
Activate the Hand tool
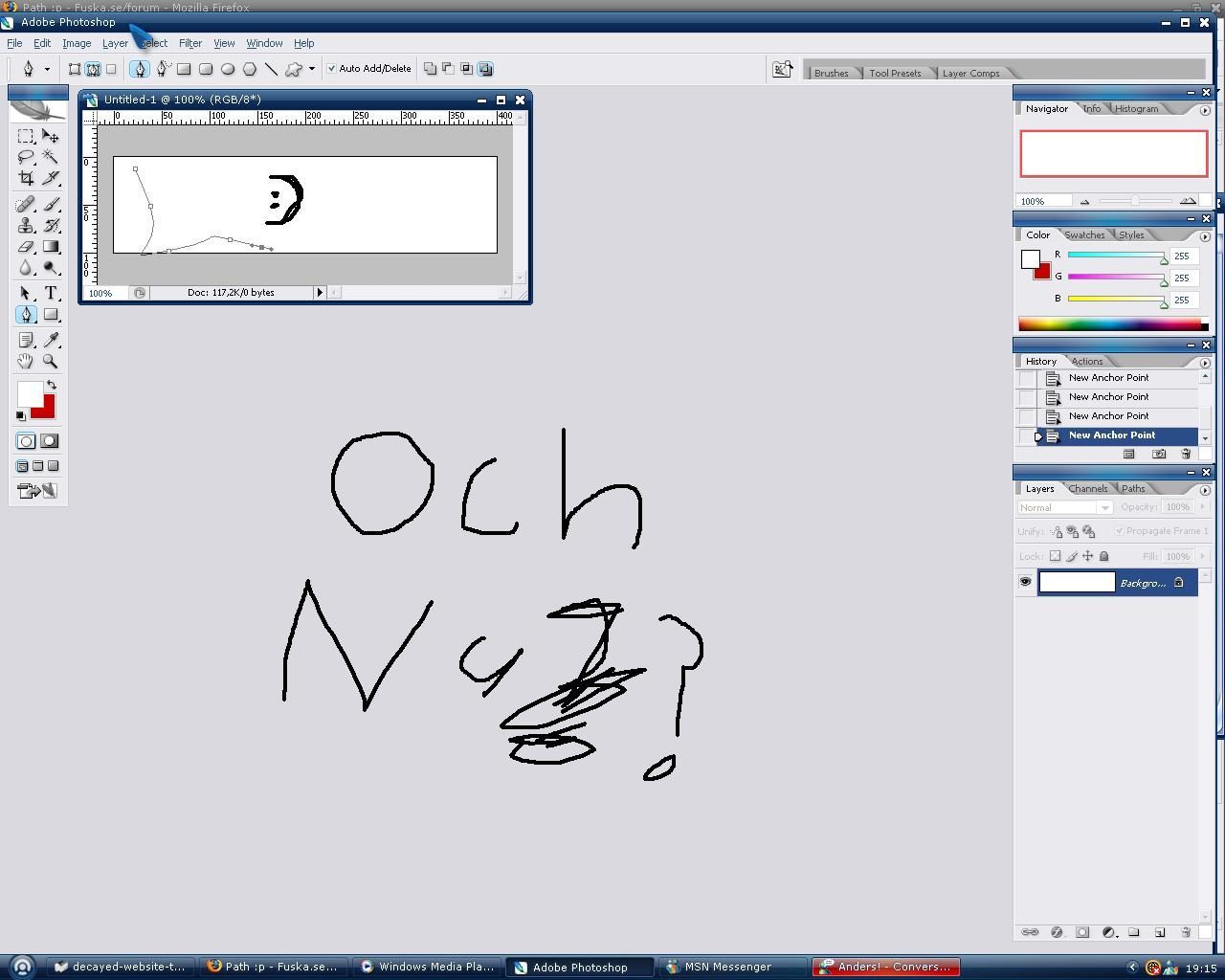click(x=26, y=362)
